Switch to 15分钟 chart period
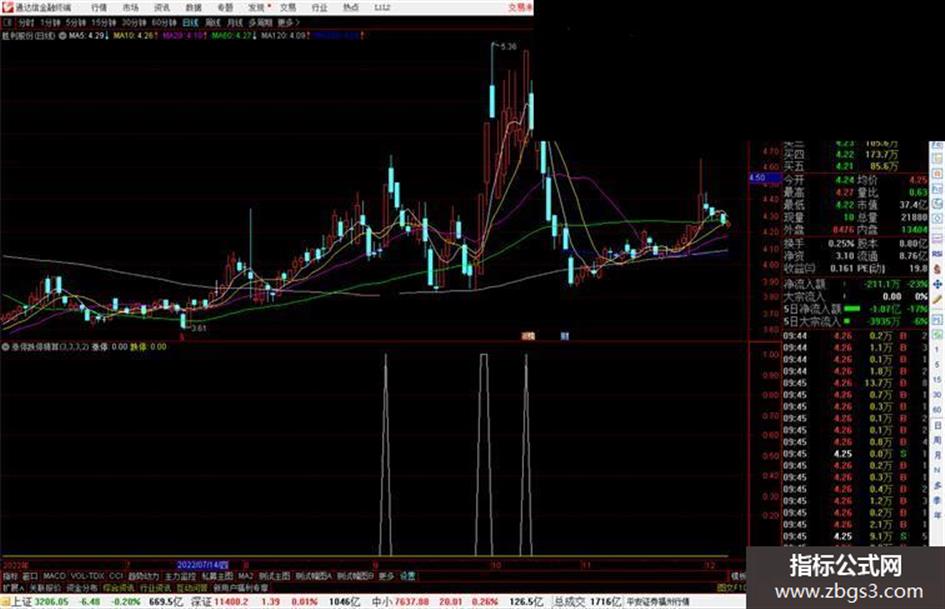The width and height of the screenshot is (945, 609). tap(104, 22)
